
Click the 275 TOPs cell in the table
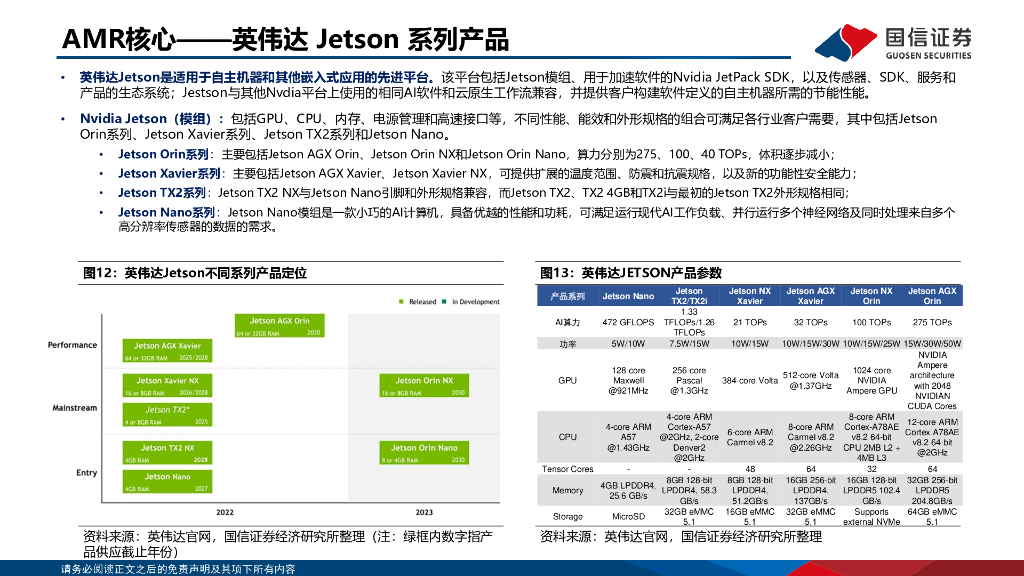pos(932,322)
